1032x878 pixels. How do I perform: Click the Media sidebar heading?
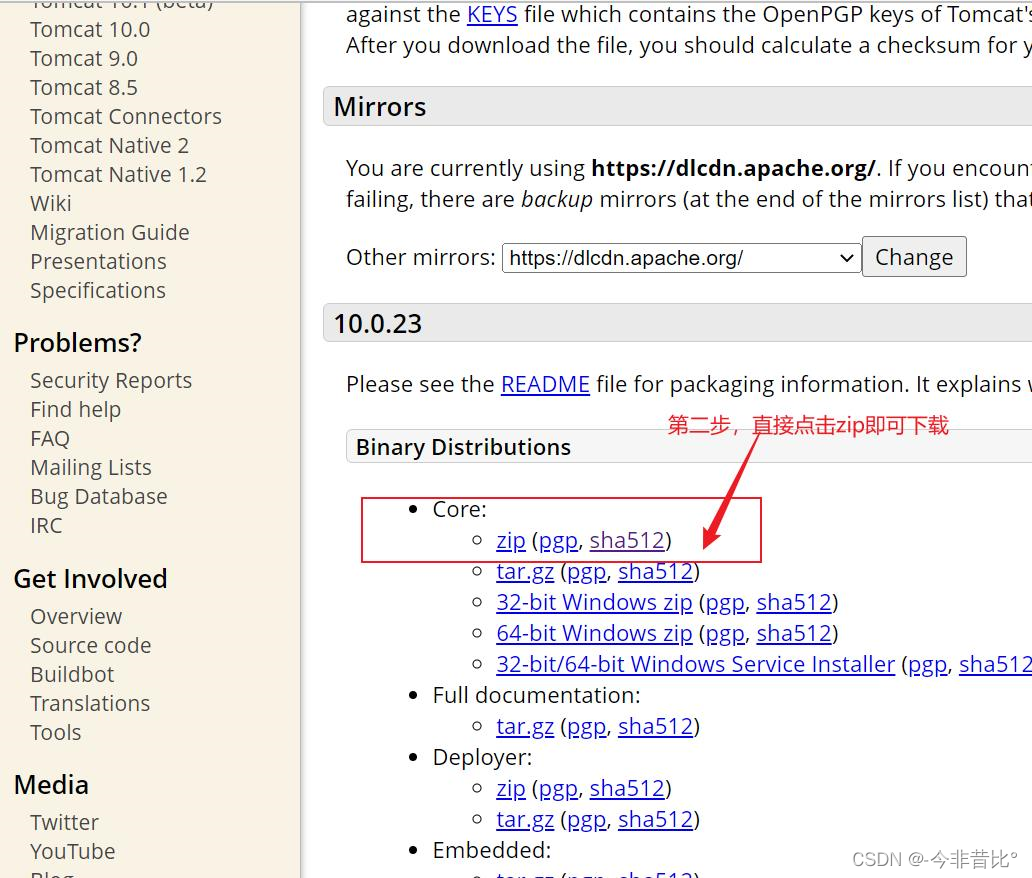(51, 785)
